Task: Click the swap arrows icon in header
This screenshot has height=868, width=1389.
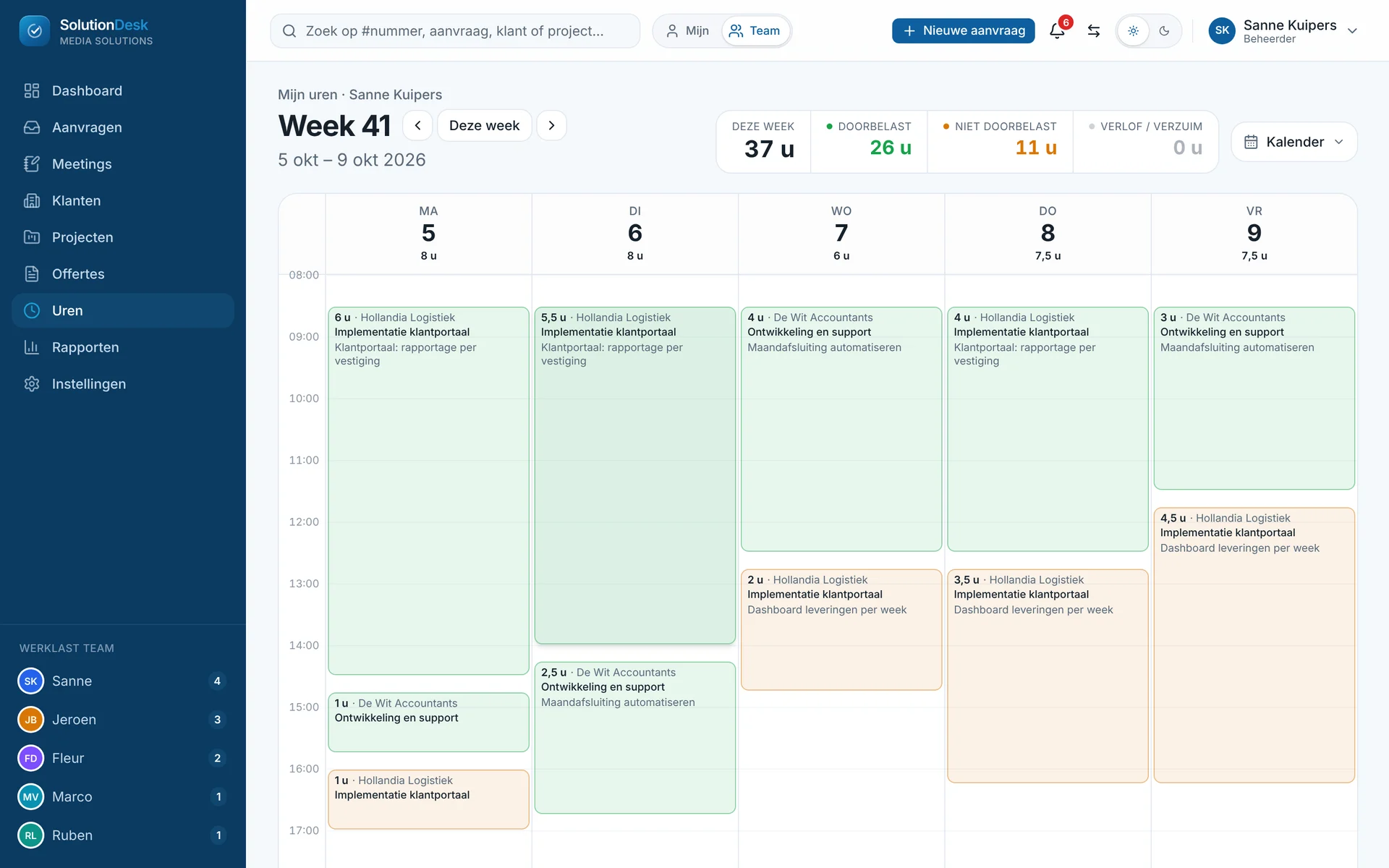Action: [1094, 31]
